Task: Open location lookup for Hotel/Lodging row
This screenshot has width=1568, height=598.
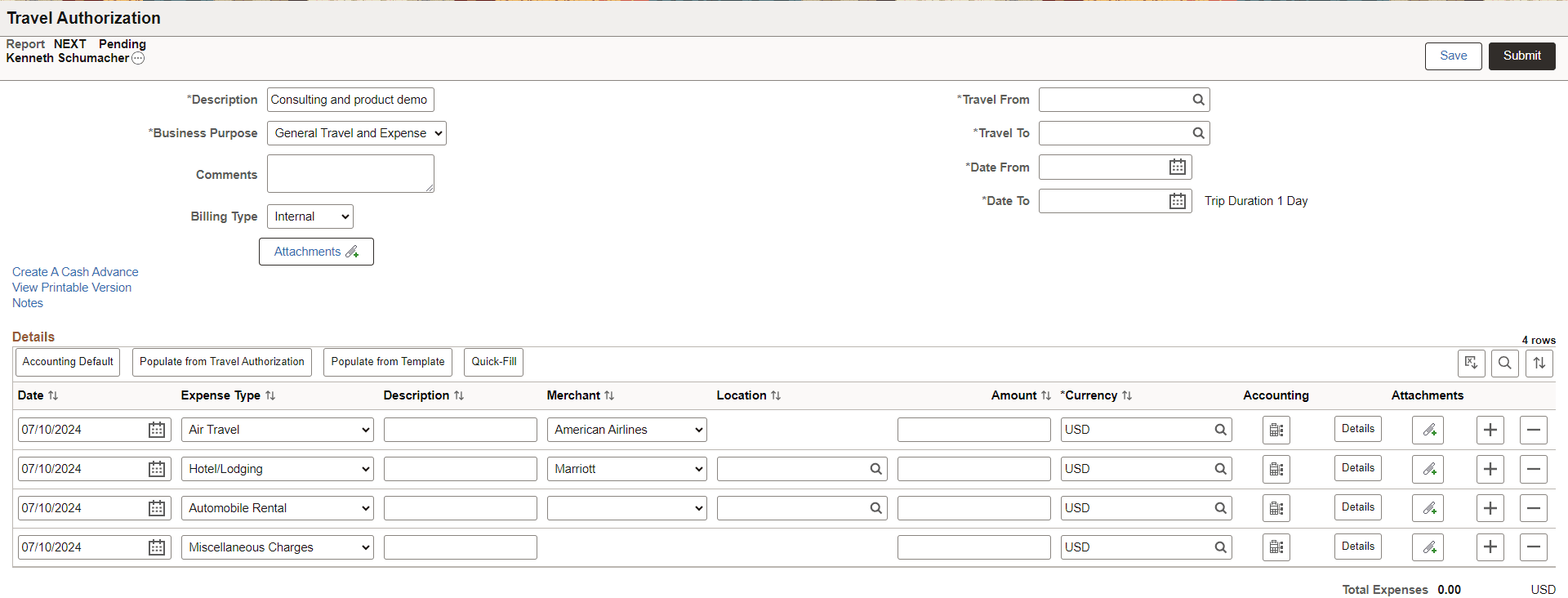Action: tap(875, 469)
